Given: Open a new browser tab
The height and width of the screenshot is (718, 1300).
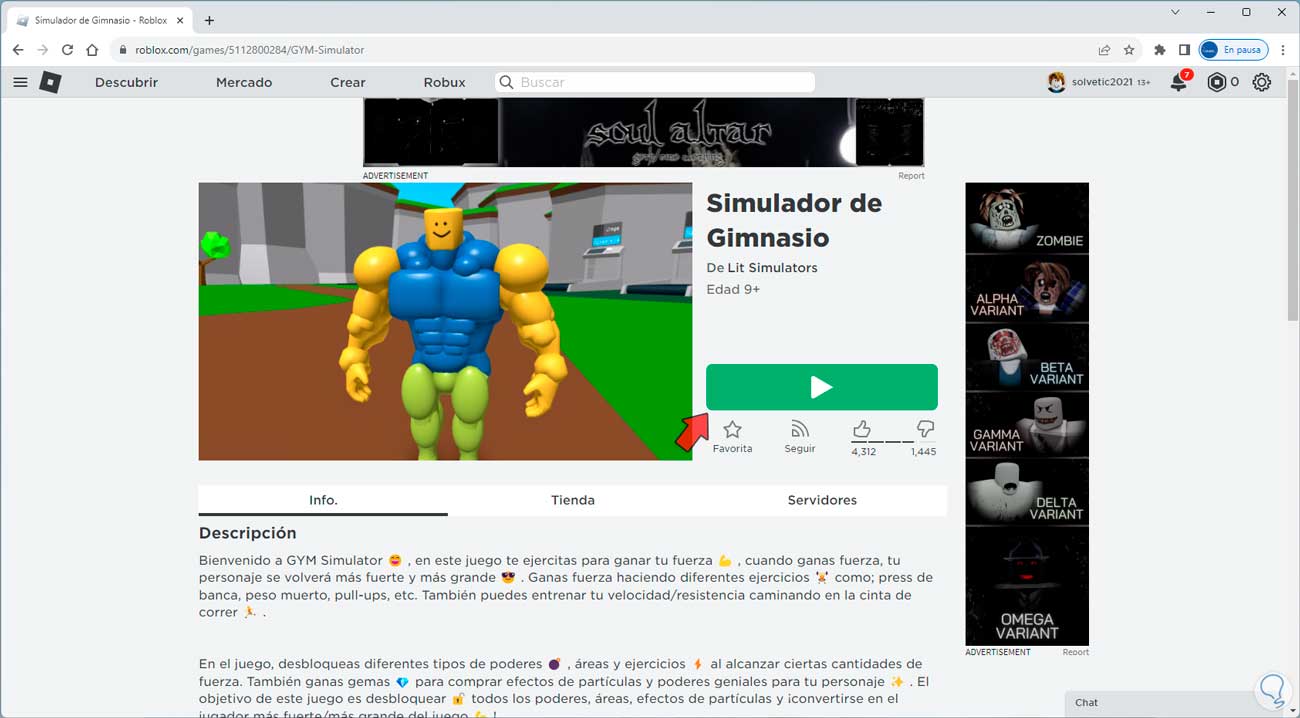Looking at the screenshot, I should (209, 20).
